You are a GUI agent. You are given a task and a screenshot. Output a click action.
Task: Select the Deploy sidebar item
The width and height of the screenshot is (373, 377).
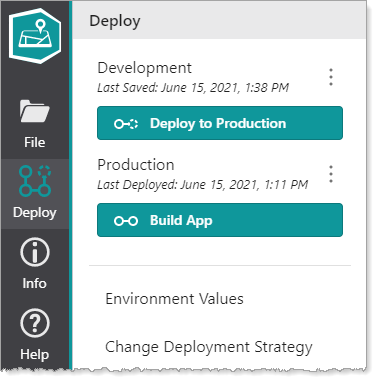[x=35, y=193]
